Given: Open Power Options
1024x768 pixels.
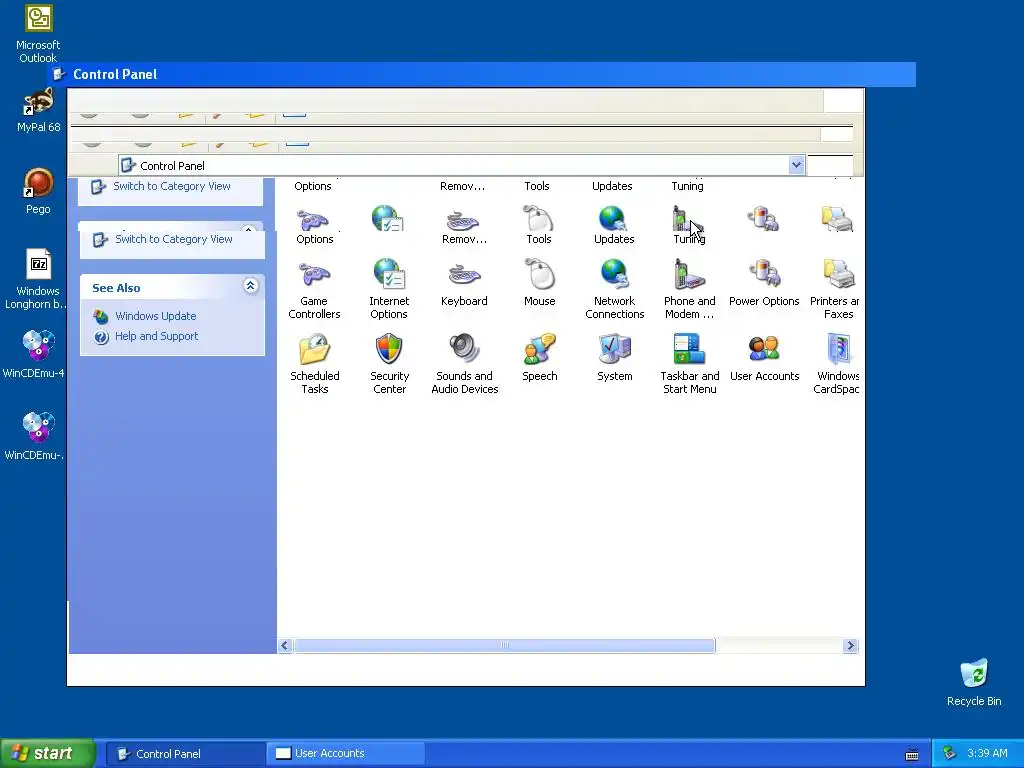Looking at the screenshot, I should point(764,283).
